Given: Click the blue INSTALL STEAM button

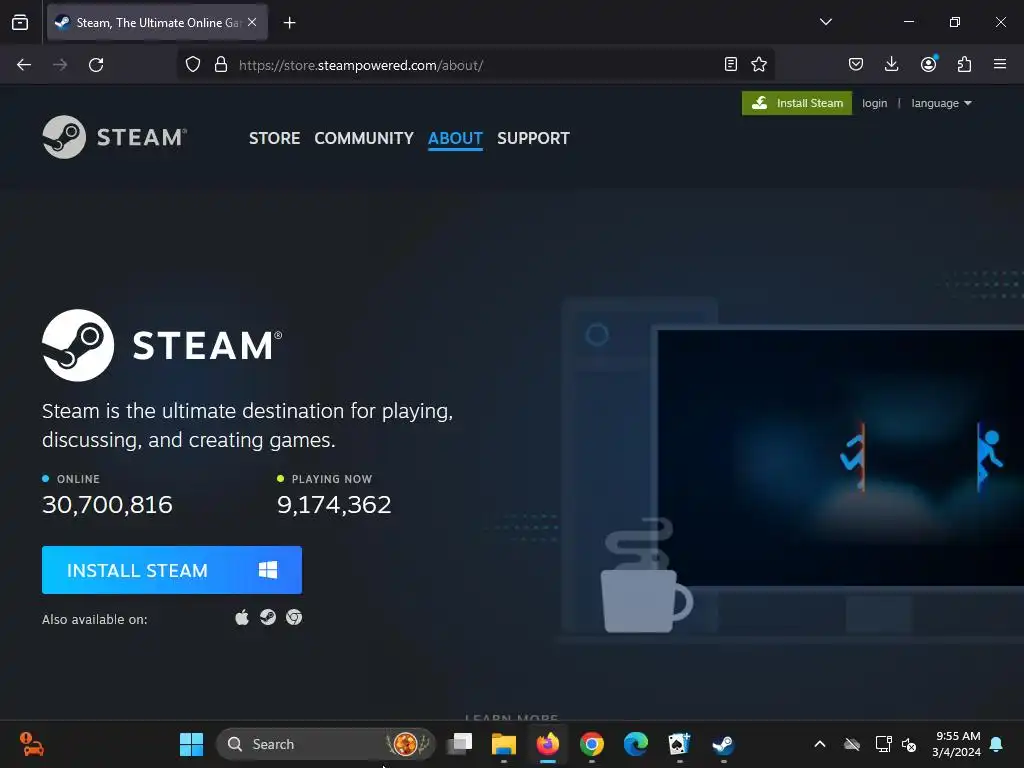Looking at the screenshot, I should tap(172, 570).
